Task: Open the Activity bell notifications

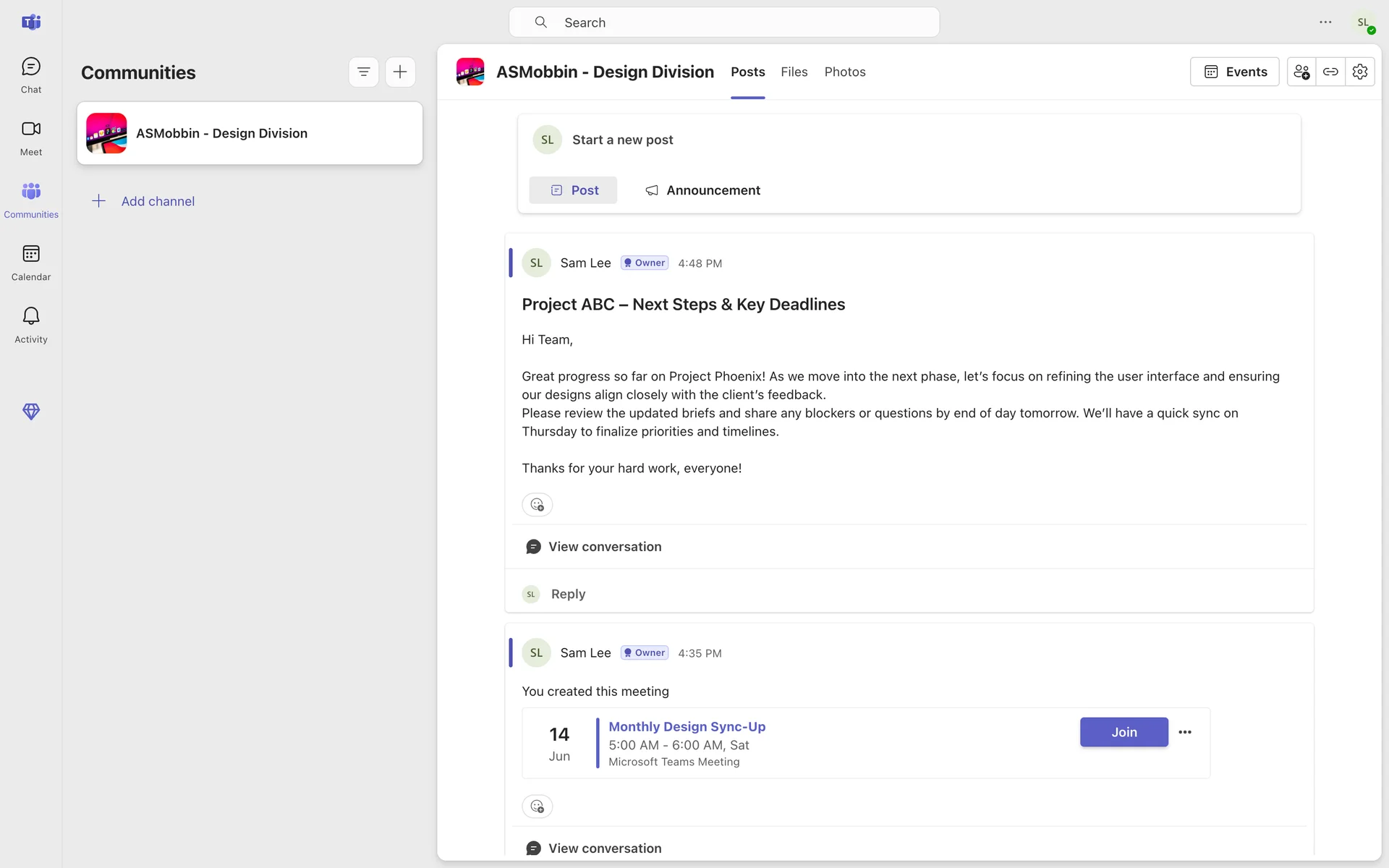Action: click(x=31, y=325)
